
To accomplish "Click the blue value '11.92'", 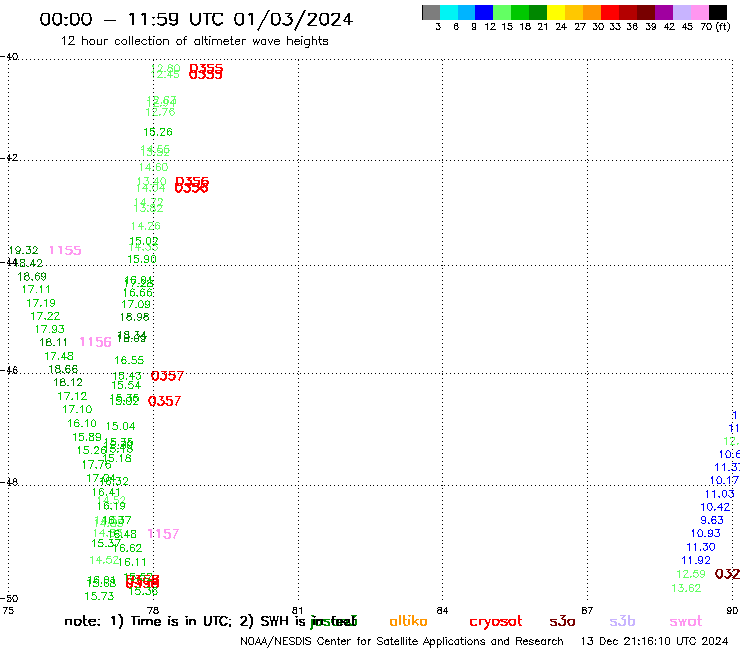I will [696, 560].
